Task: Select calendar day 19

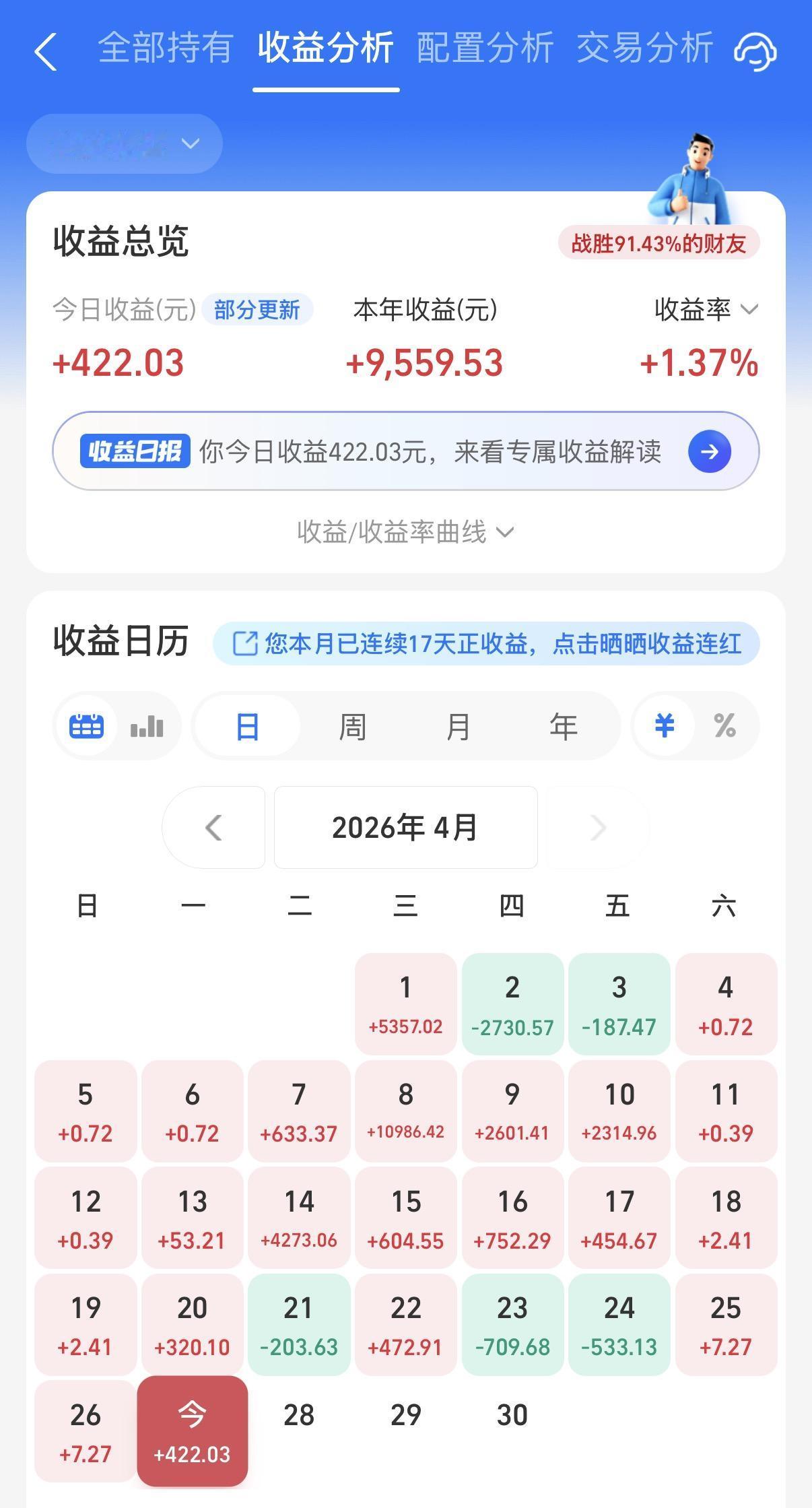Action: click(86, 1324)
